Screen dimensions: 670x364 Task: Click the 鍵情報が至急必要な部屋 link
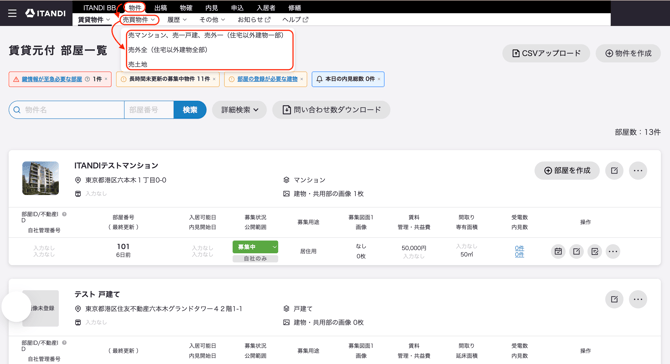52,79
